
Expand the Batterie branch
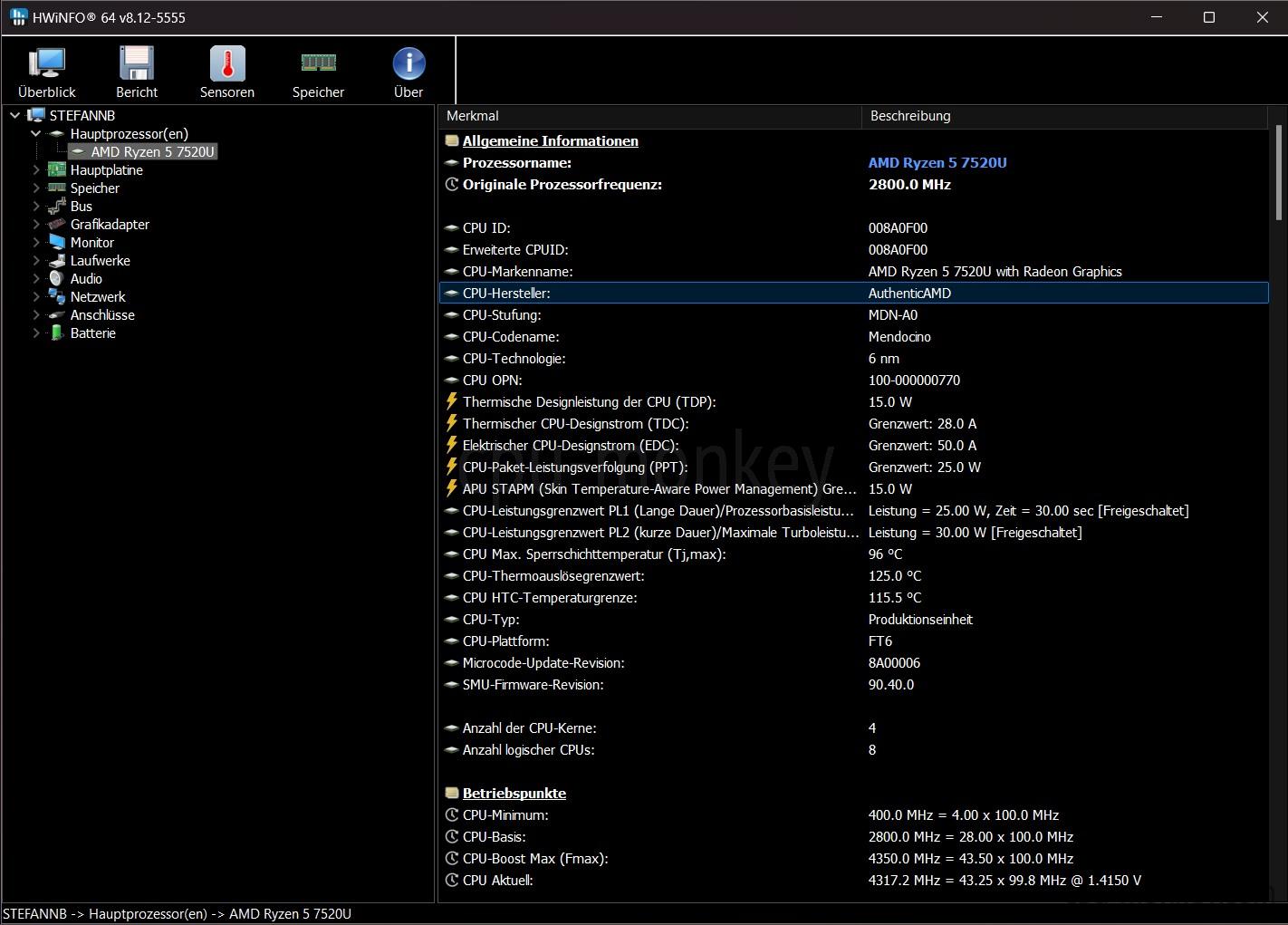36,333
